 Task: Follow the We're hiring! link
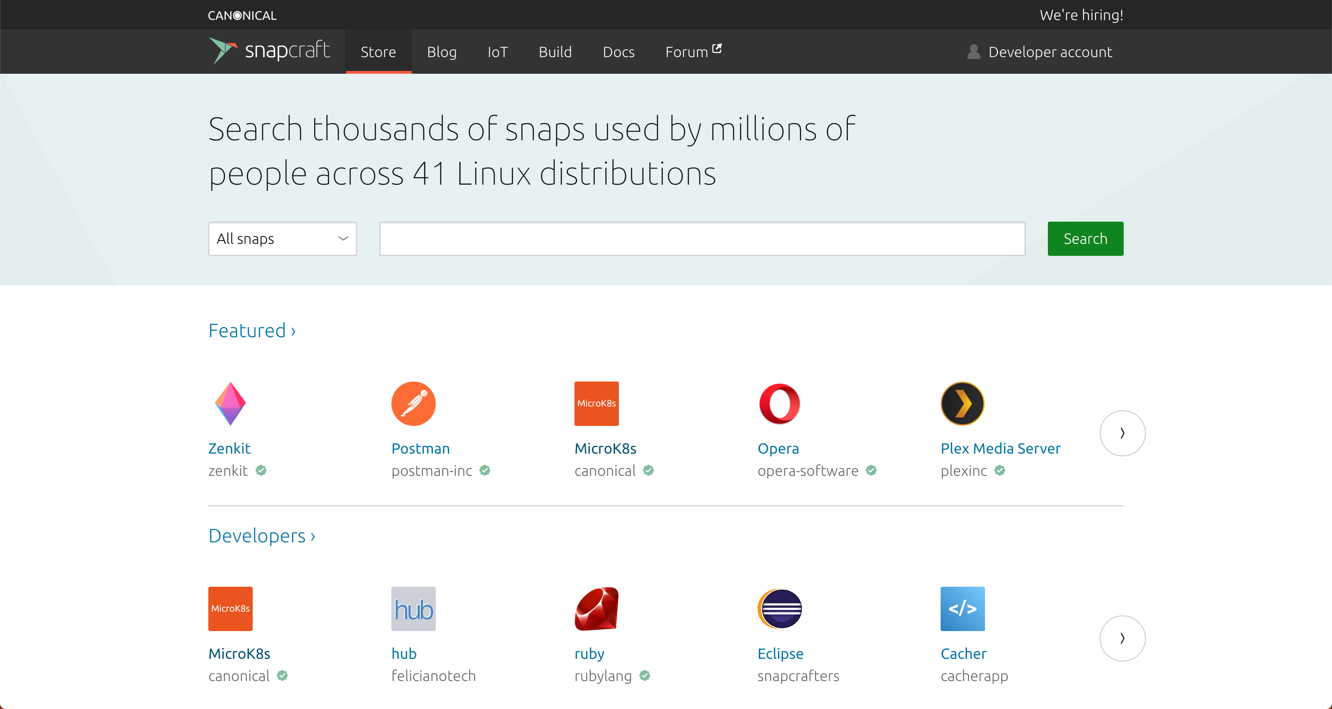tap(1081, 15)
